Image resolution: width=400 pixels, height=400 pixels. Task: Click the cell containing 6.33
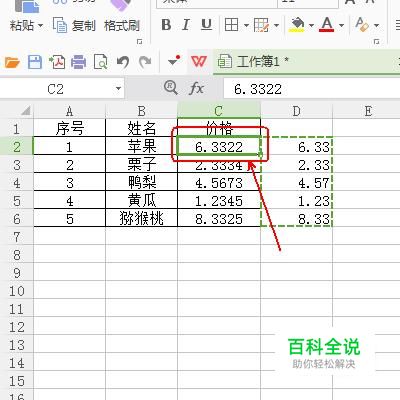tap(296, 146)
